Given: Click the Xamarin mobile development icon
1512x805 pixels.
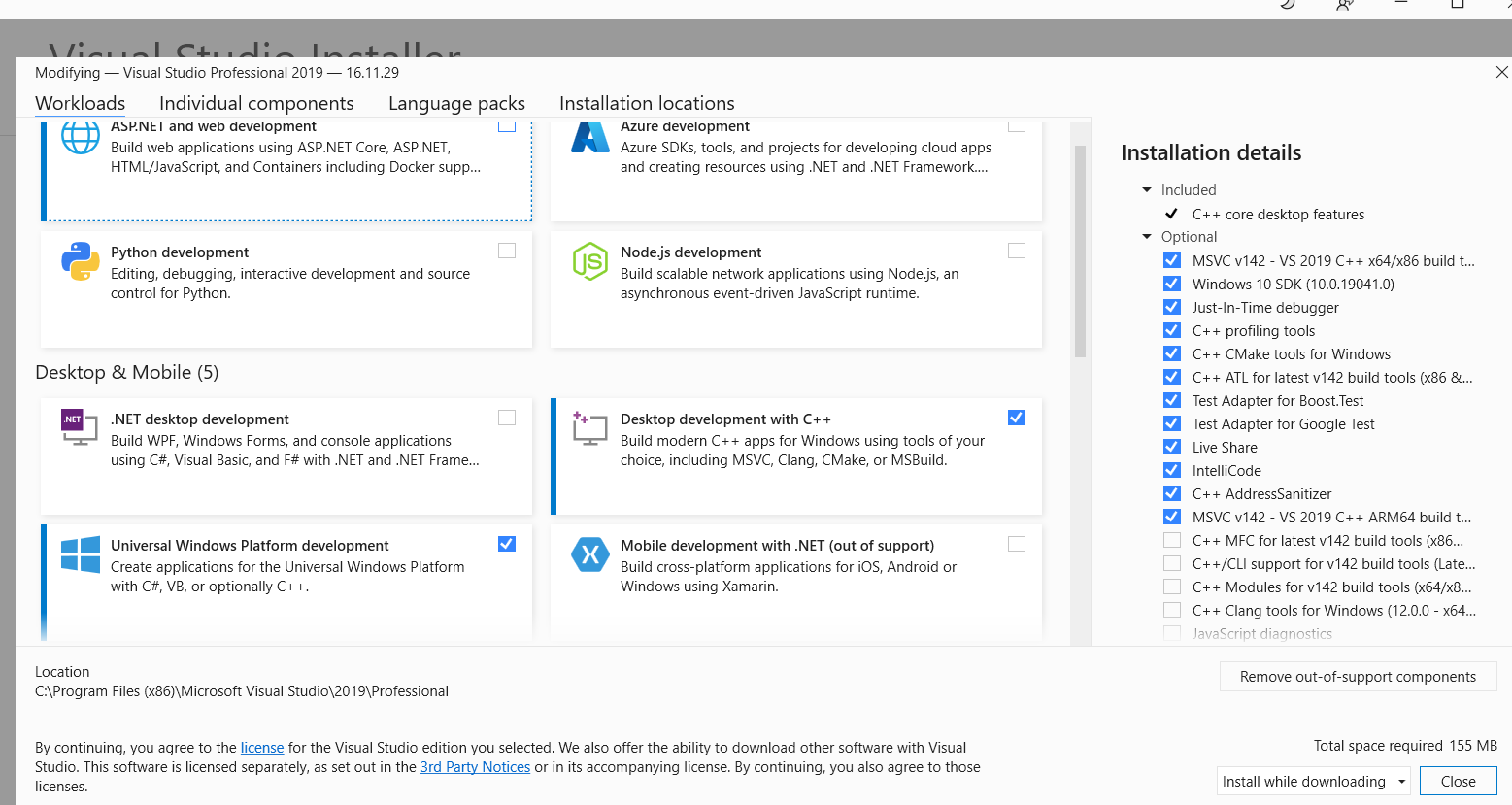Looking at the screenshot, I should click(590, 554).
